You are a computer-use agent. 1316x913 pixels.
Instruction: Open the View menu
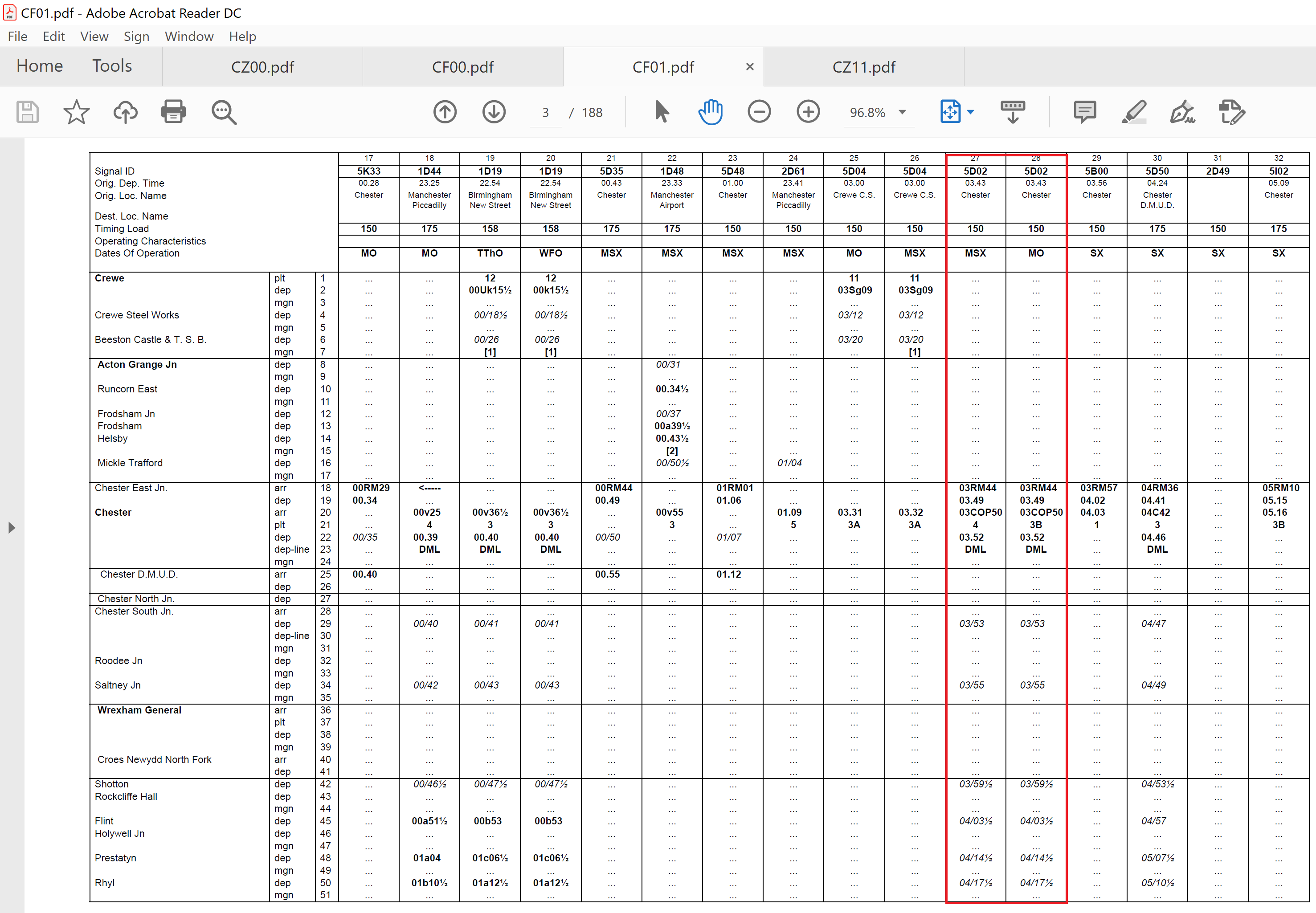(94, 37)
